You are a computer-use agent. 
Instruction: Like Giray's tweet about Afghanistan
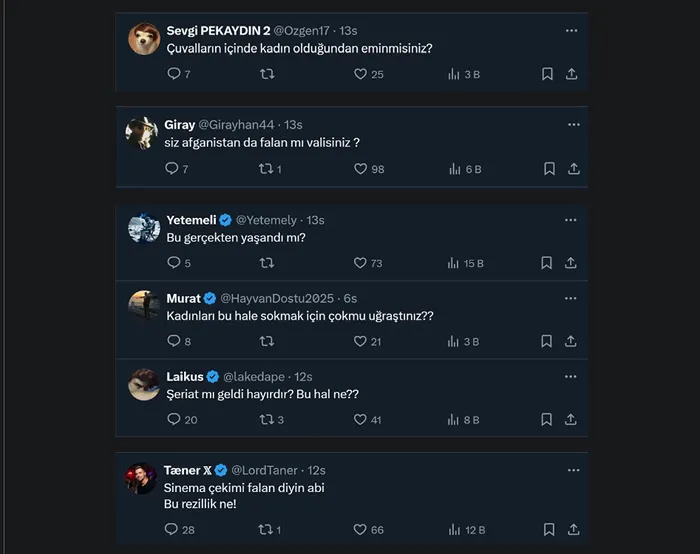(361, 169)
